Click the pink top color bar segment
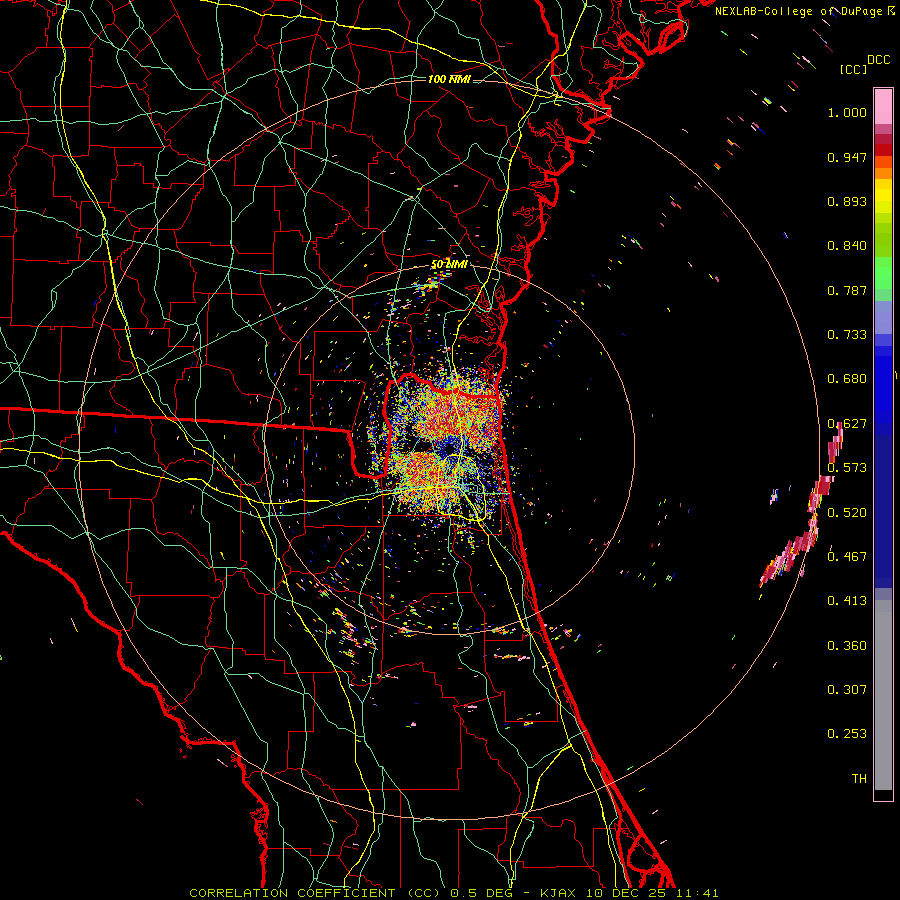Image resolution: width=900 pixels, height=900 pixels. [883, 107]
